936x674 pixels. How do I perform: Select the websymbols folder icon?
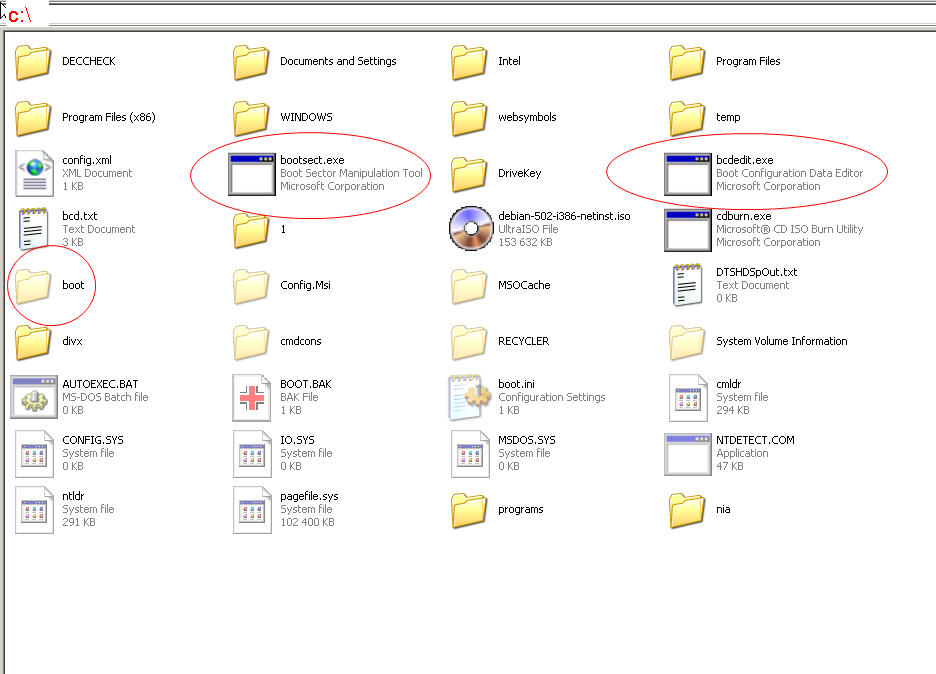(469, 118)
